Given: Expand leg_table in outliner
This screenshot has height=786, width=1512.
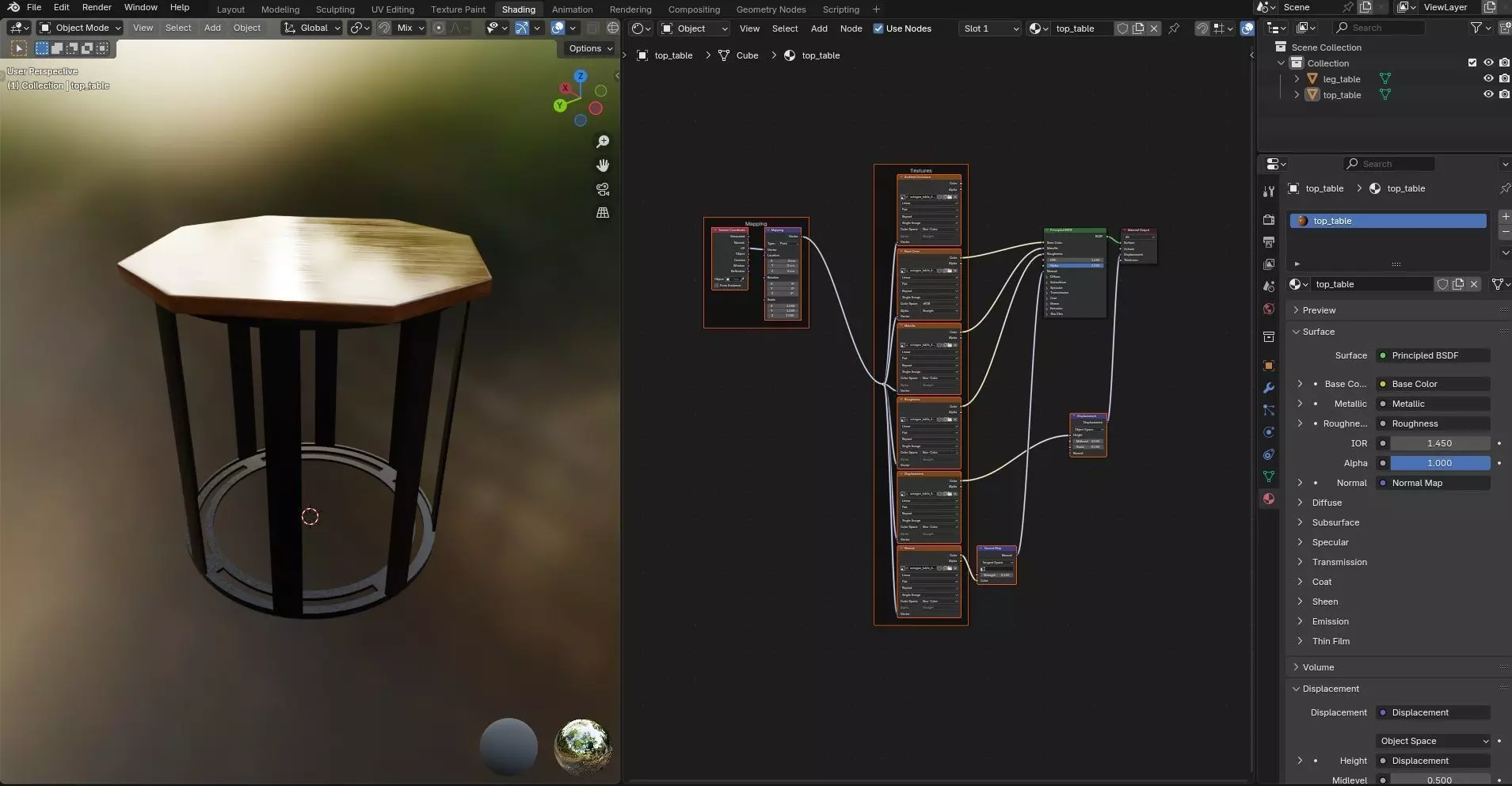Looking at the screenshot, I should coord(1297,79).
